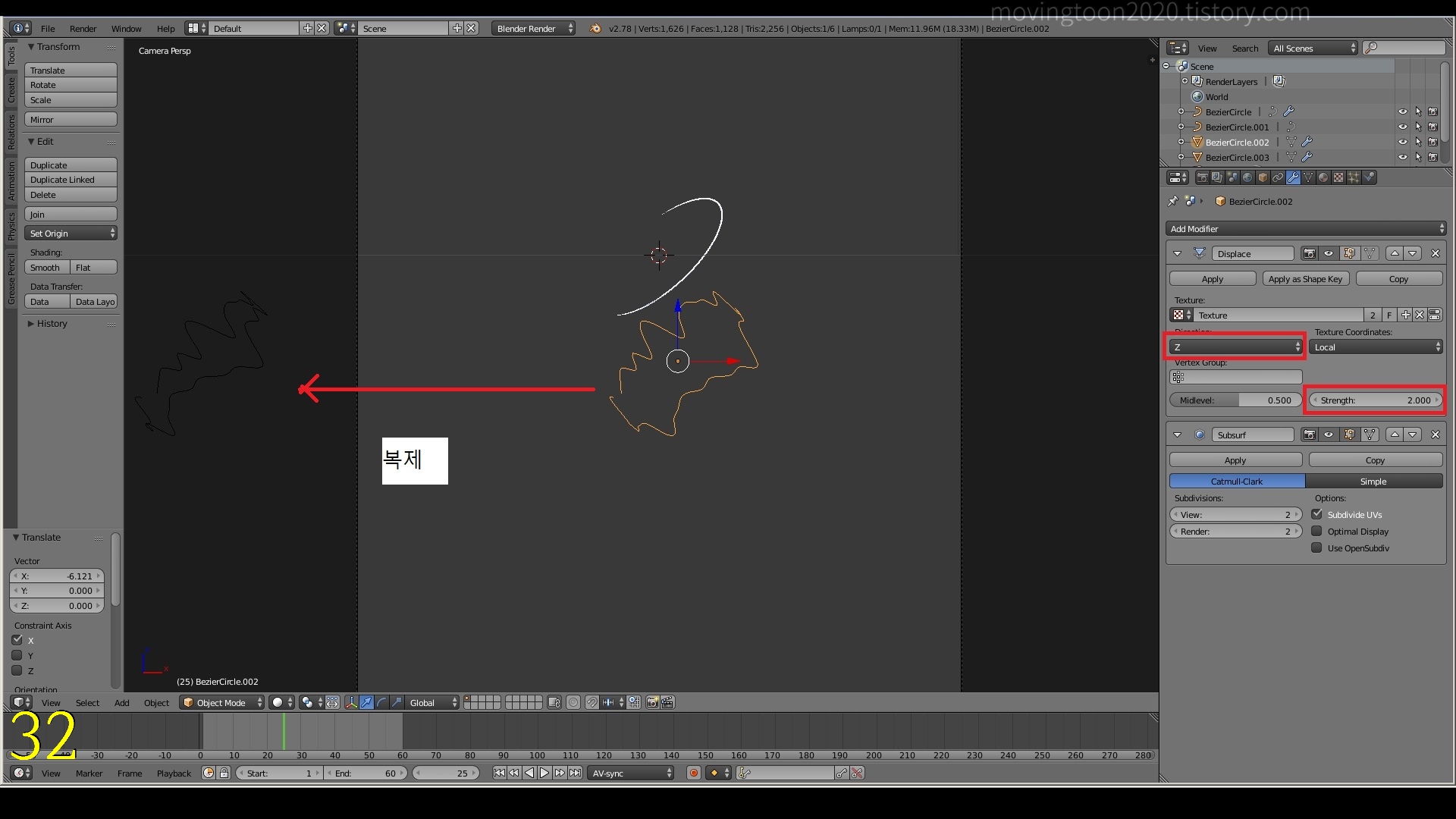Hide BezierCircle in viewport via eye icon
The image size is (1456, 819).
point(1403,111)
